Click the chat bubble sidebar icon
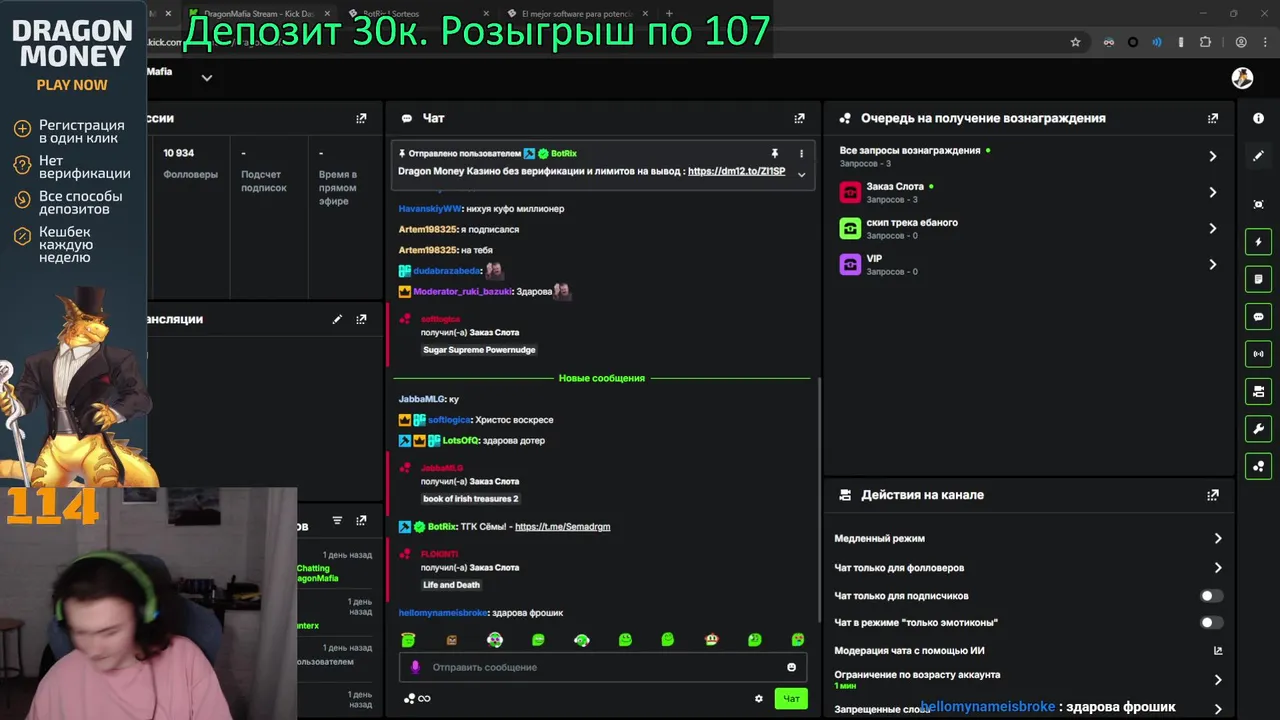Image resolution: width=1280 pixels, height=720 pixels. coord(1259,316)
